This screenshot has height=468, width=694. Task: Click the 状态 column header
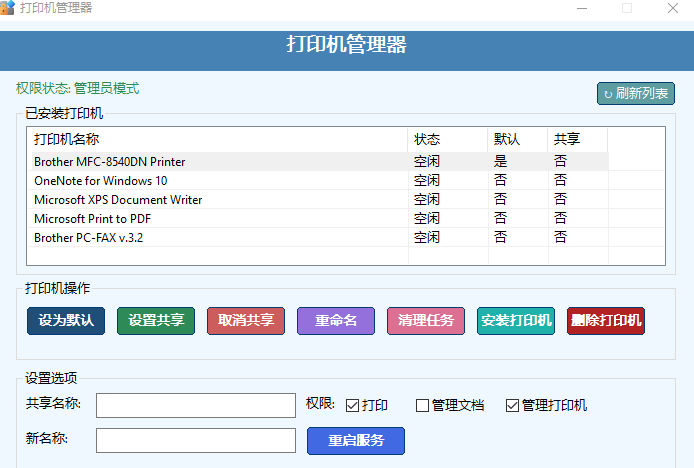coord(427,139)
